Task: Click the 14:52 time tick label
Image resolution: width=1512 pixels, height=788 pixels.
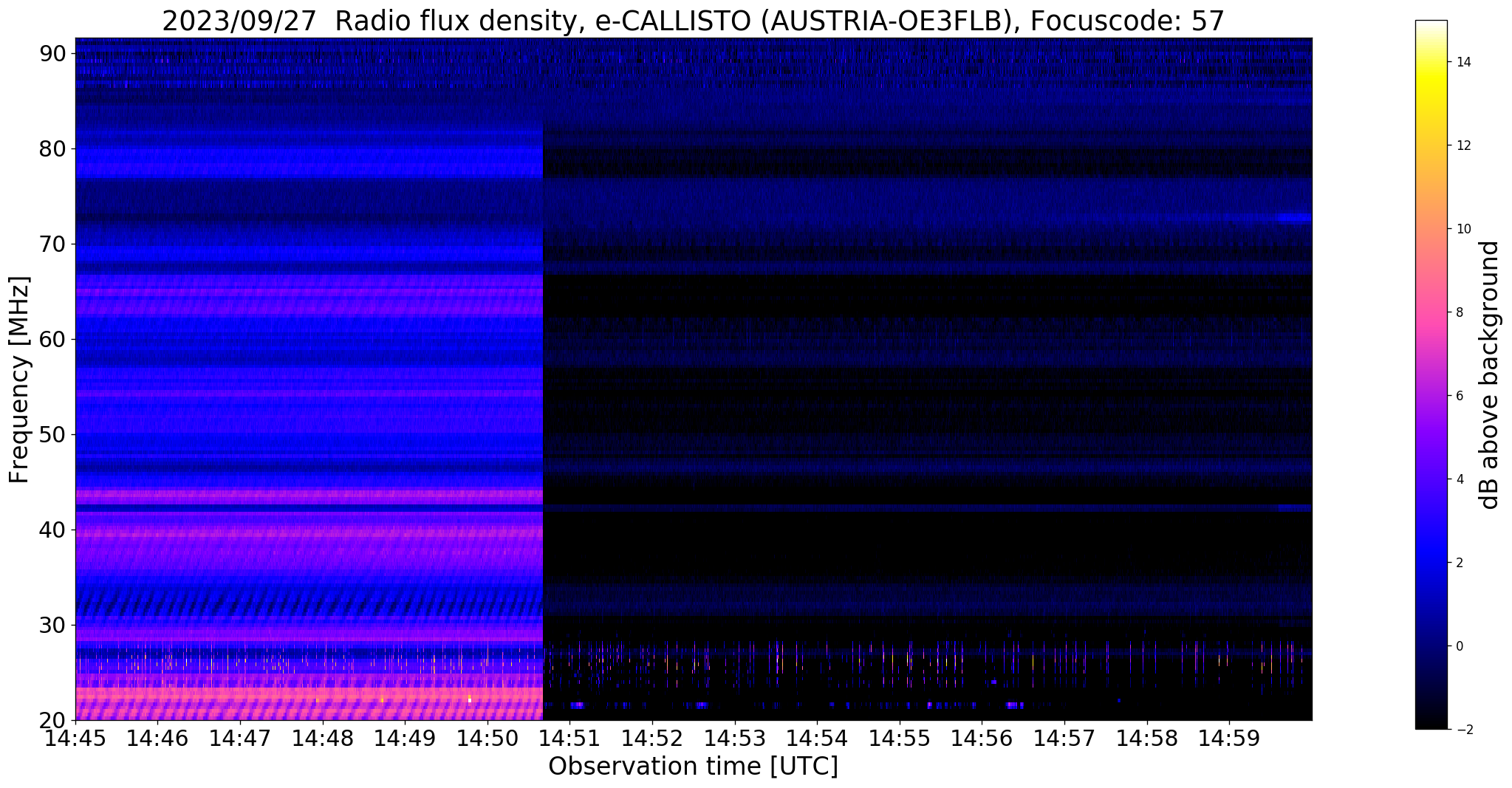Action: (x=652, y=738)
